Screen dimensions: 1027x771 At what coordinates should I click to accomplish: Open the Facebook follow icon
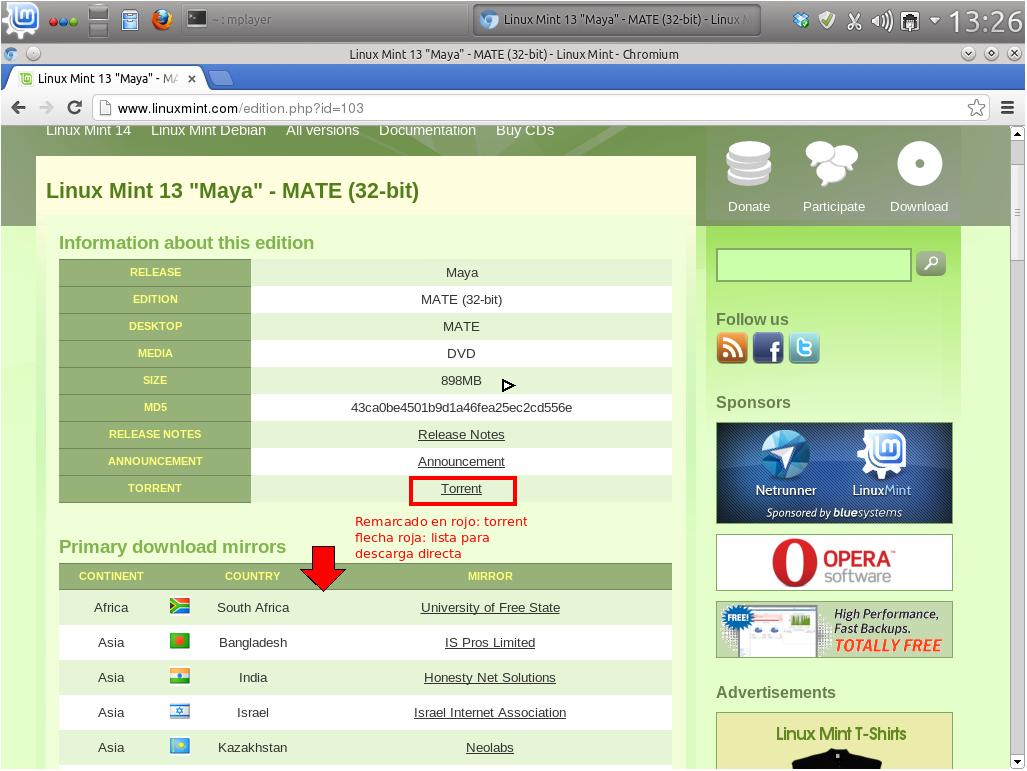768,348
